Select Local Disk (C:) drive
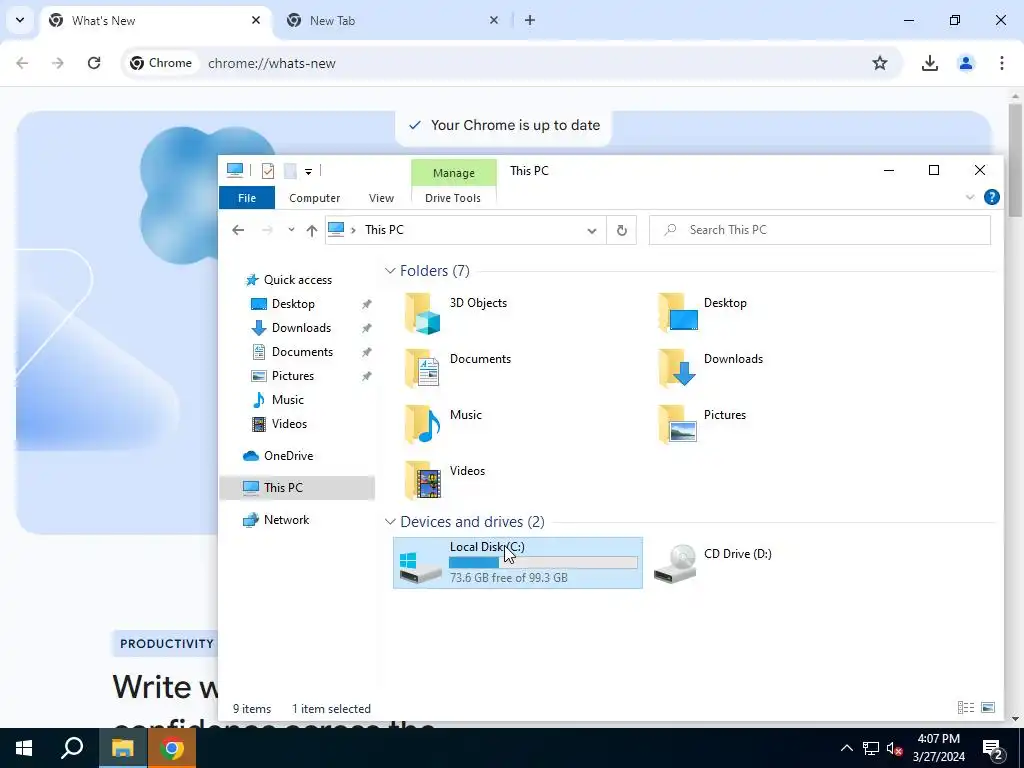 [x=518, y=563]
